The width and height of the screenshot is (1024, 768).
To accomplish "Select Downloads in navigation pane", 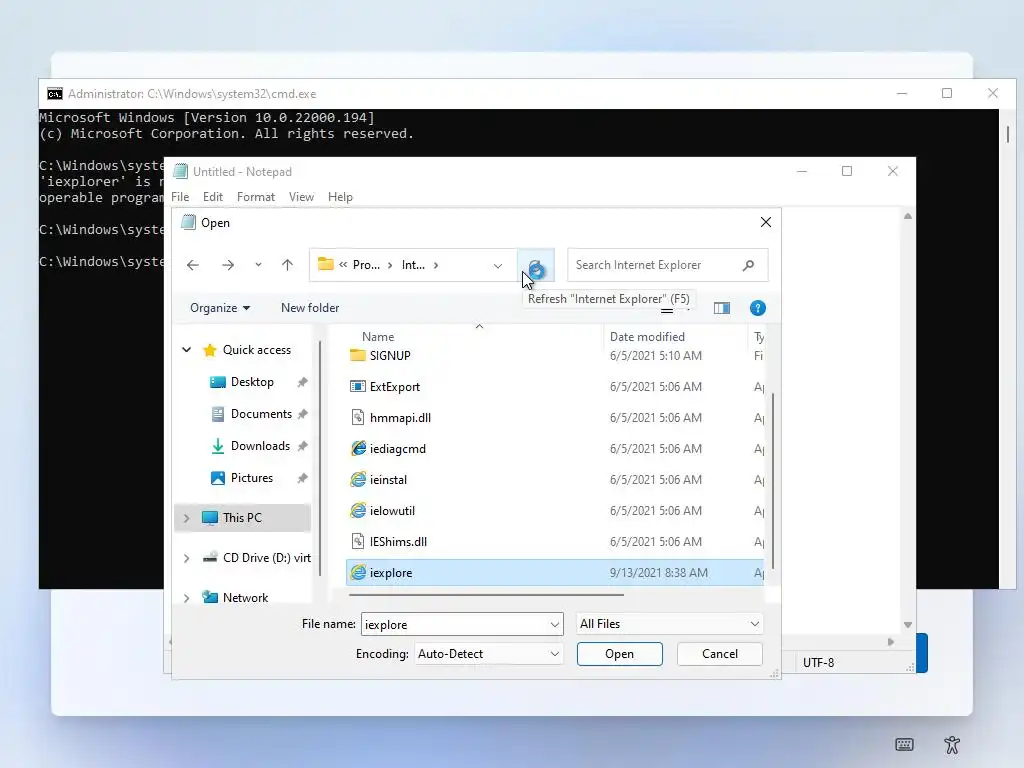I will point(260,446).
